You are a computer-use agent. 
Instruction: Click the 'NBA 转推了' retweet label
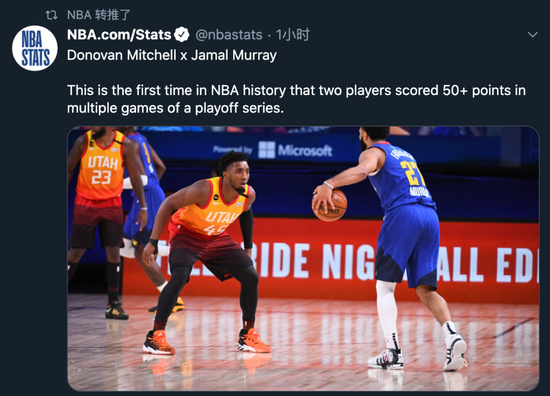point(99,15)
